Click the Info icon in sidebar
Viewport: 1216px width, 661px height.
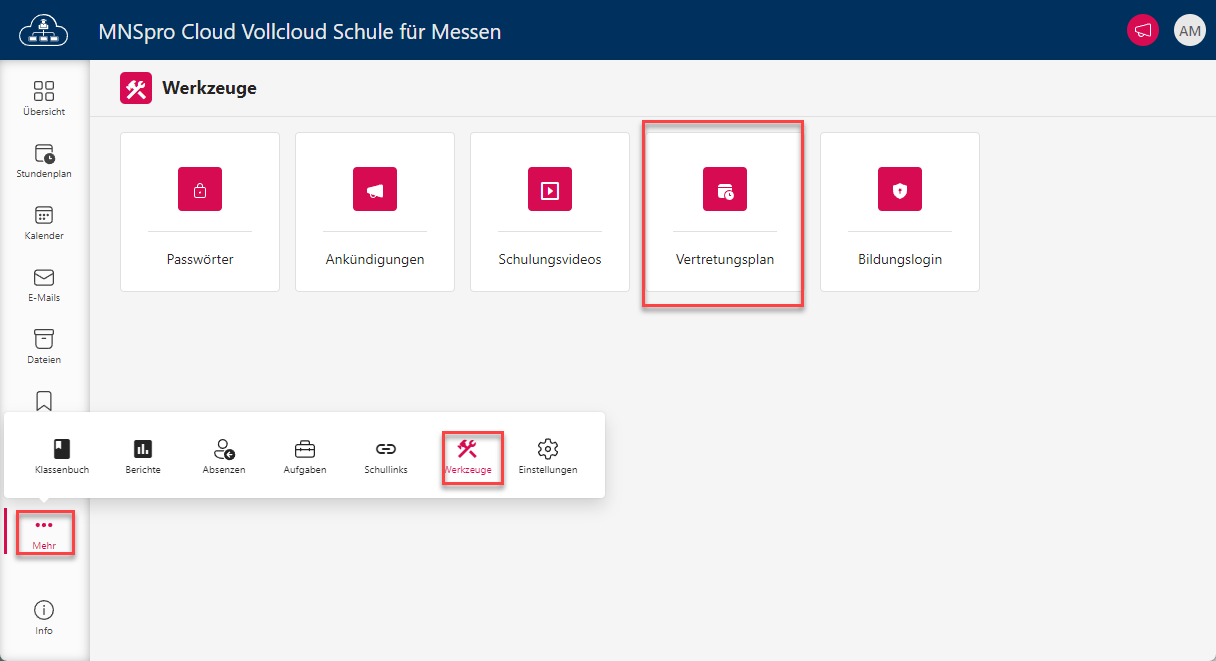44,617
